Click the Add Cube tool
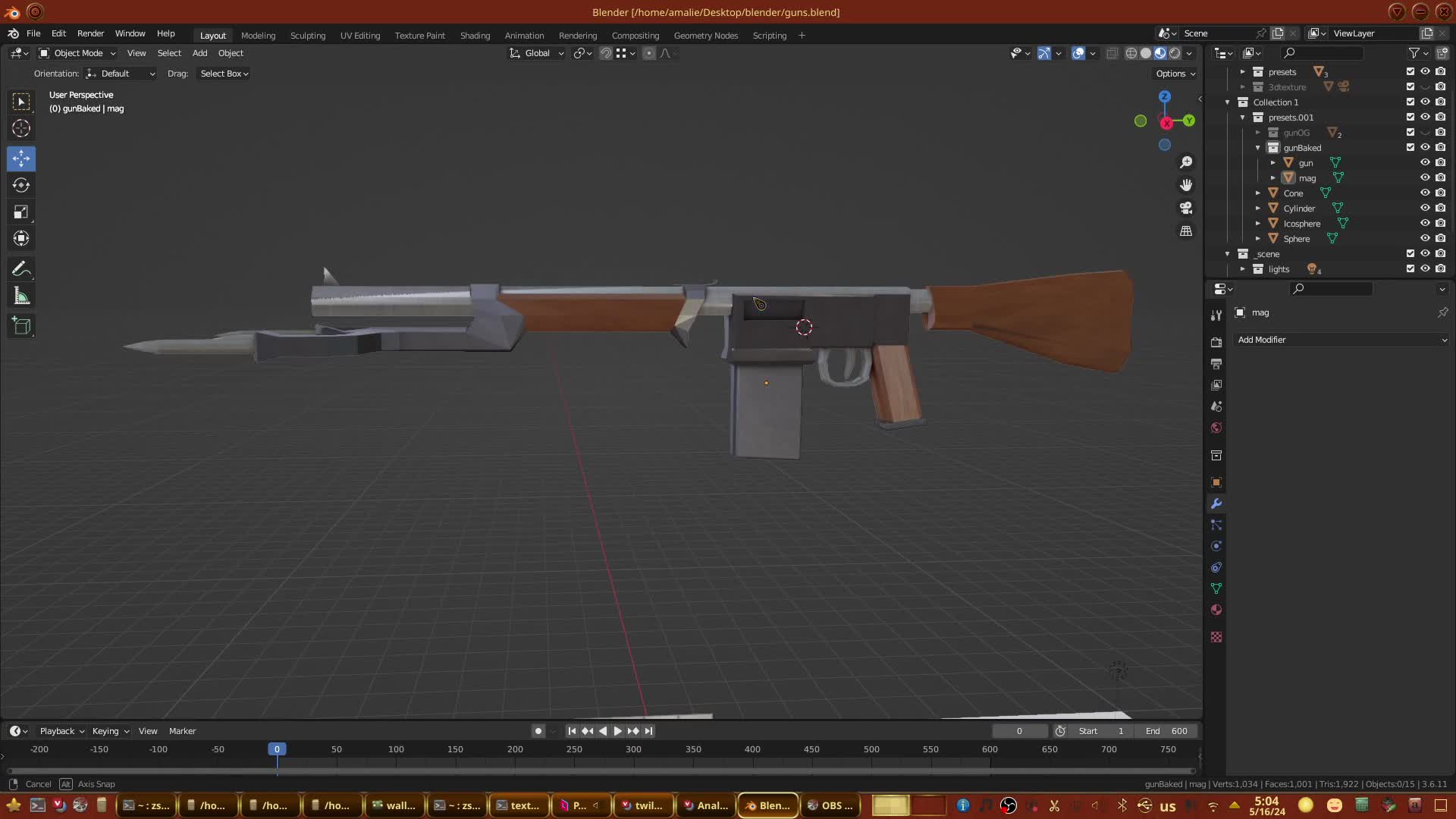The width and height of the screenshot is (1456, 819). tap(21, 326)
